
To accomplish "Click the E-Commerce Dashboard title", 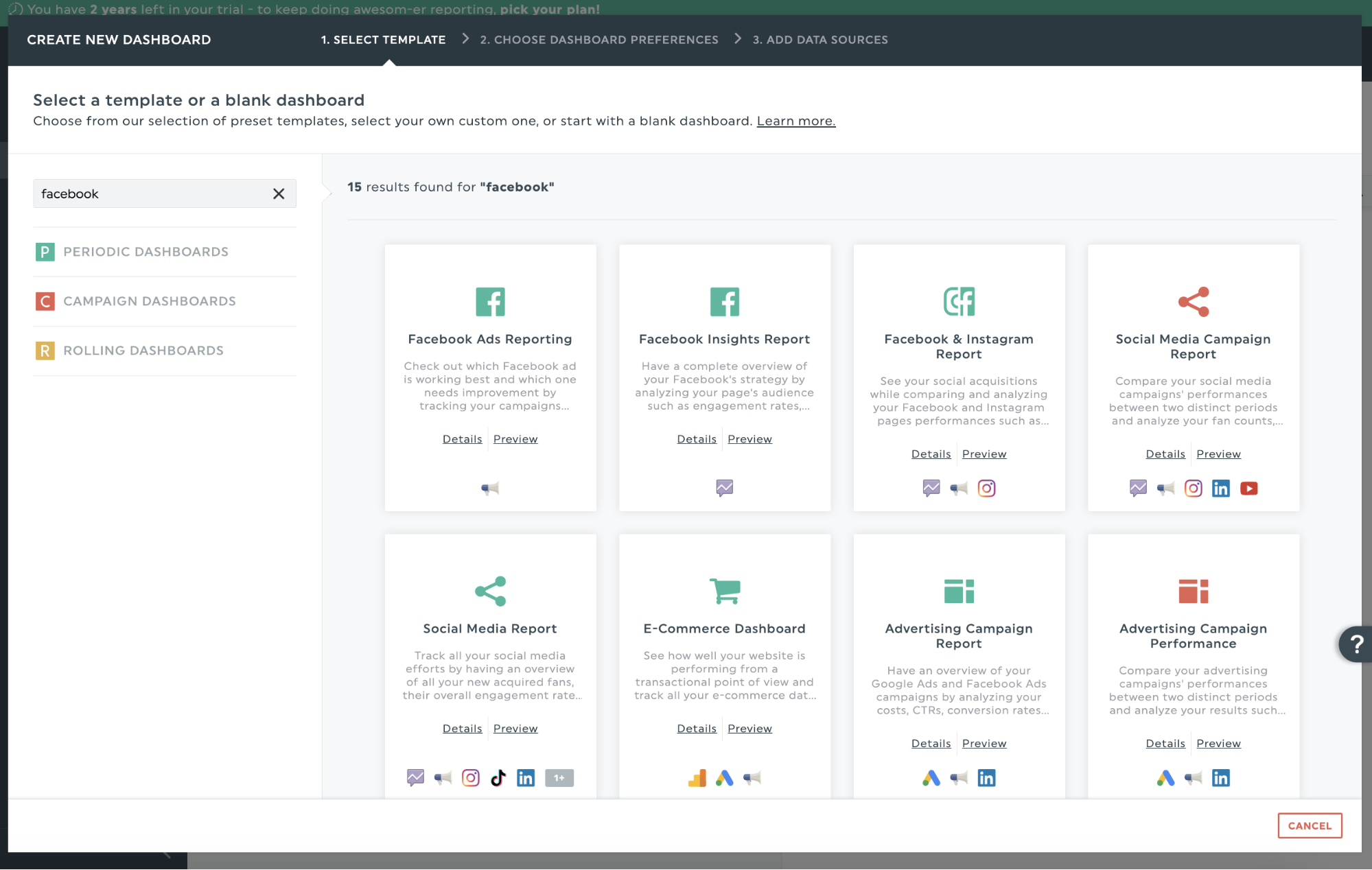I will tap(725, 629).
